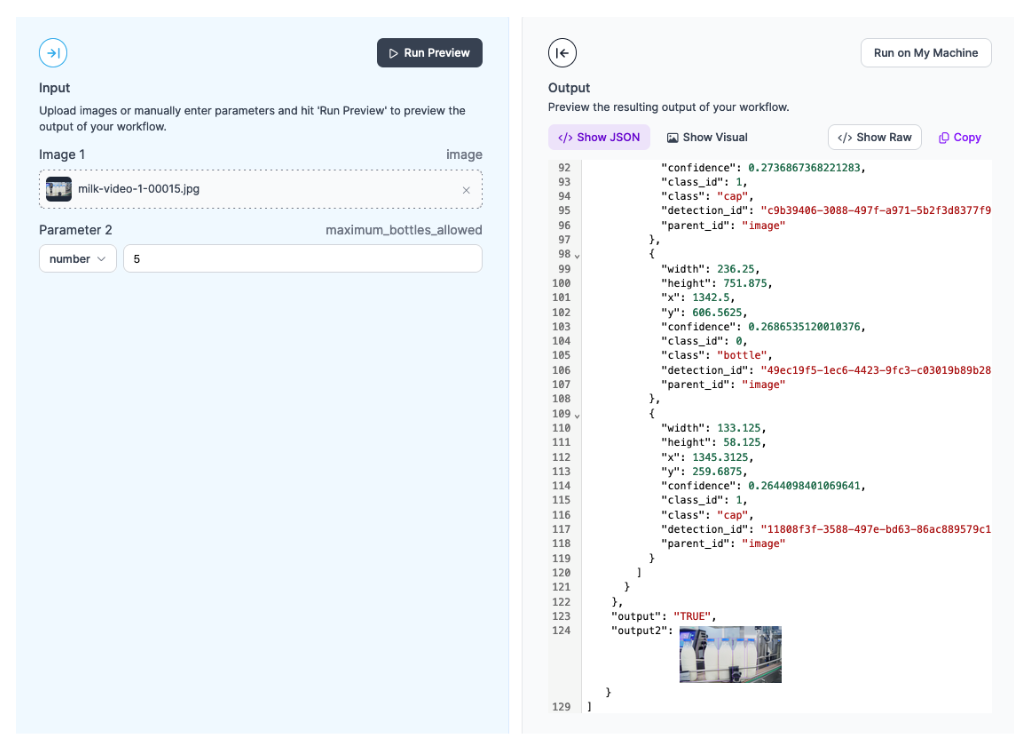Switch to the Show Visual tab
Screen dimensions: 1030x742
[707, 138]
